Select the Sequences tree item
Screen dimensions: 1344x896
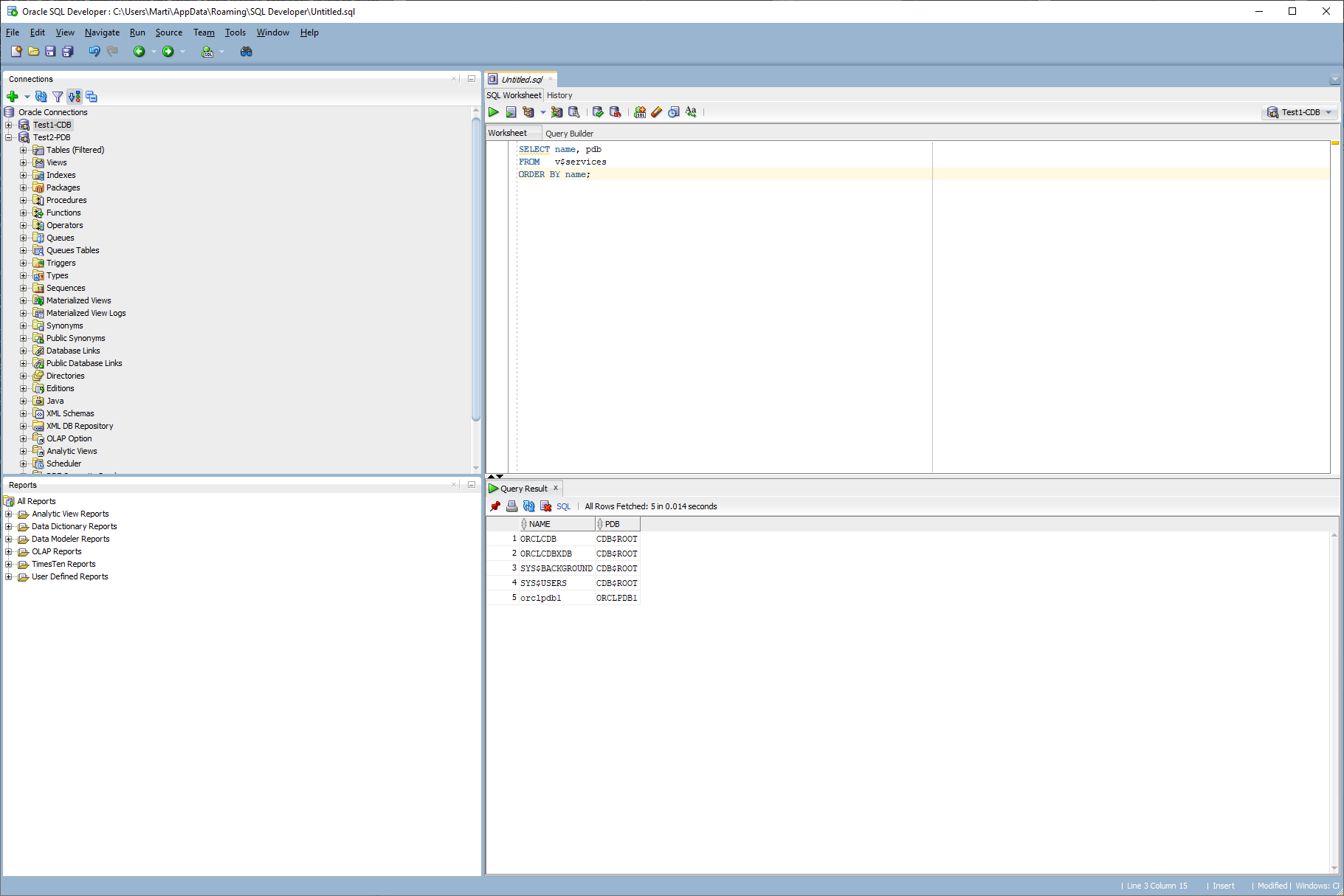(x=66, y=288)
